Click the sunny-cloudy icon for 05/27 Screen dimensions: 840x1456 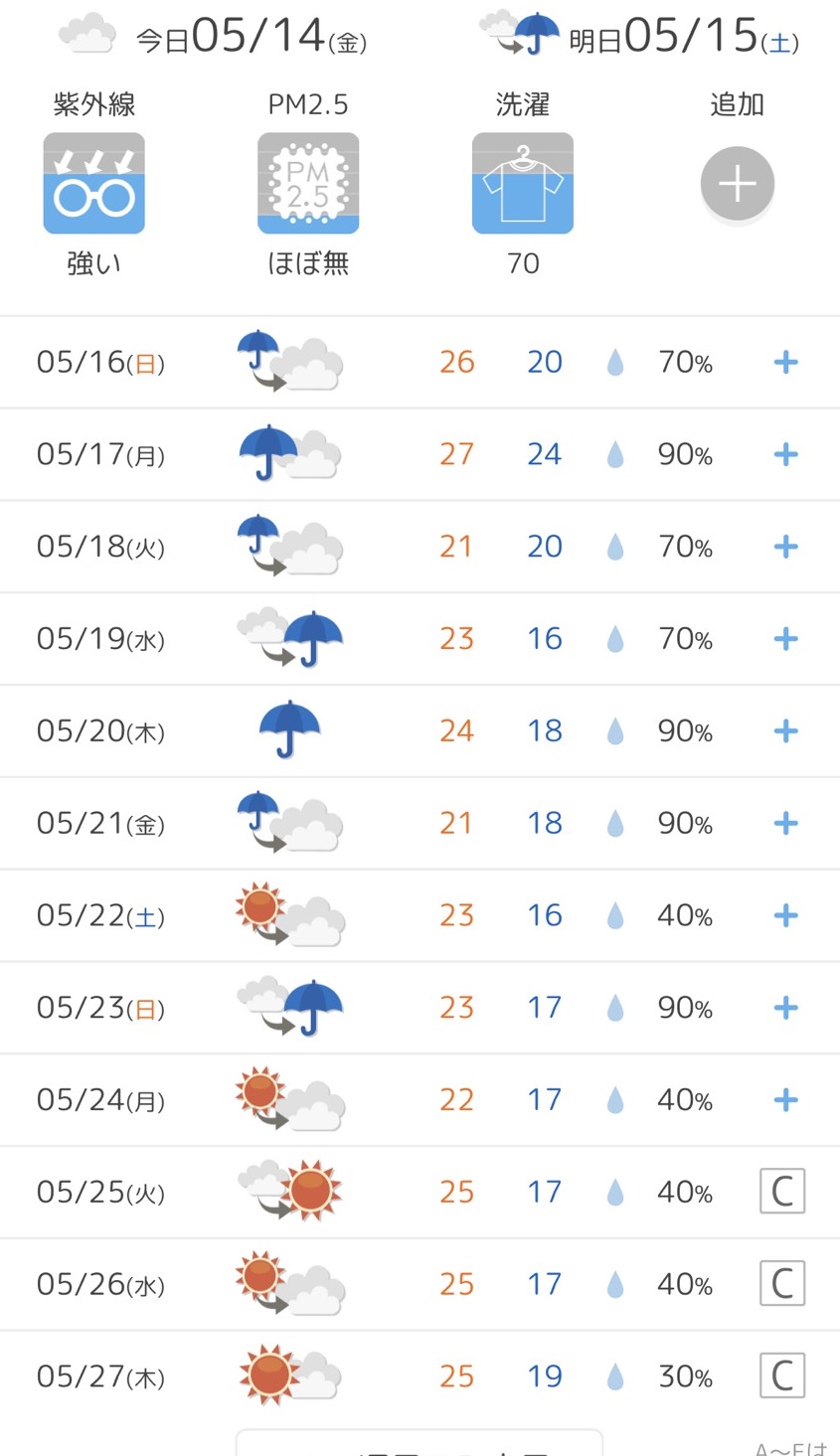[289, 1375]
